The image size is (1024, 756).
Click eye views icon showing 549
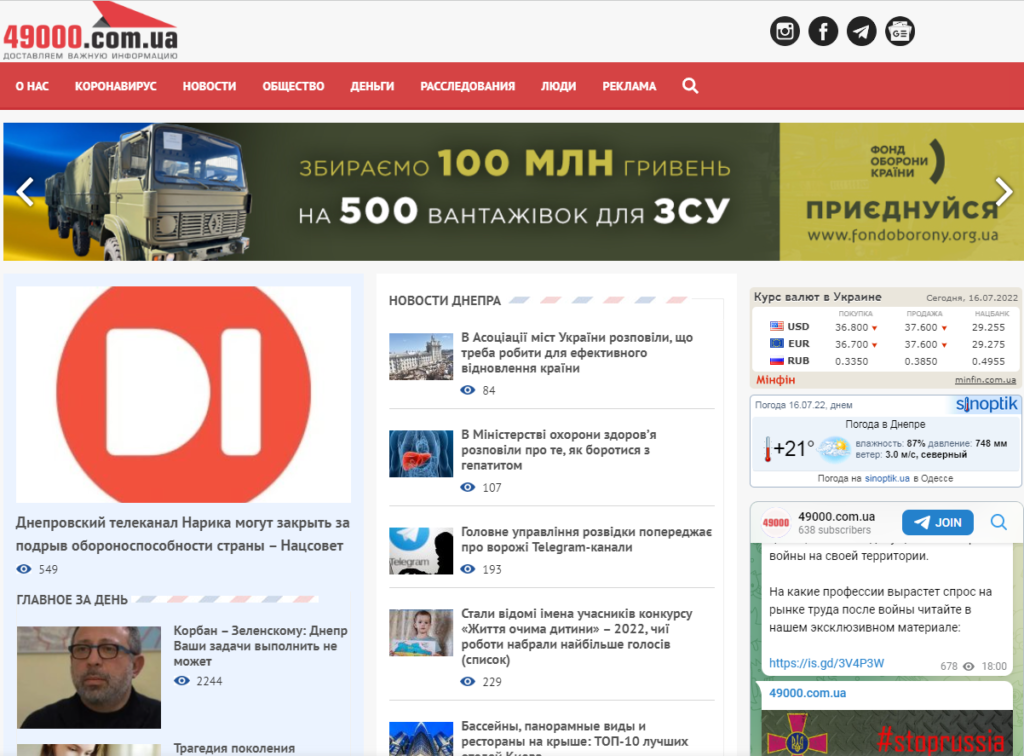(24, 569)
